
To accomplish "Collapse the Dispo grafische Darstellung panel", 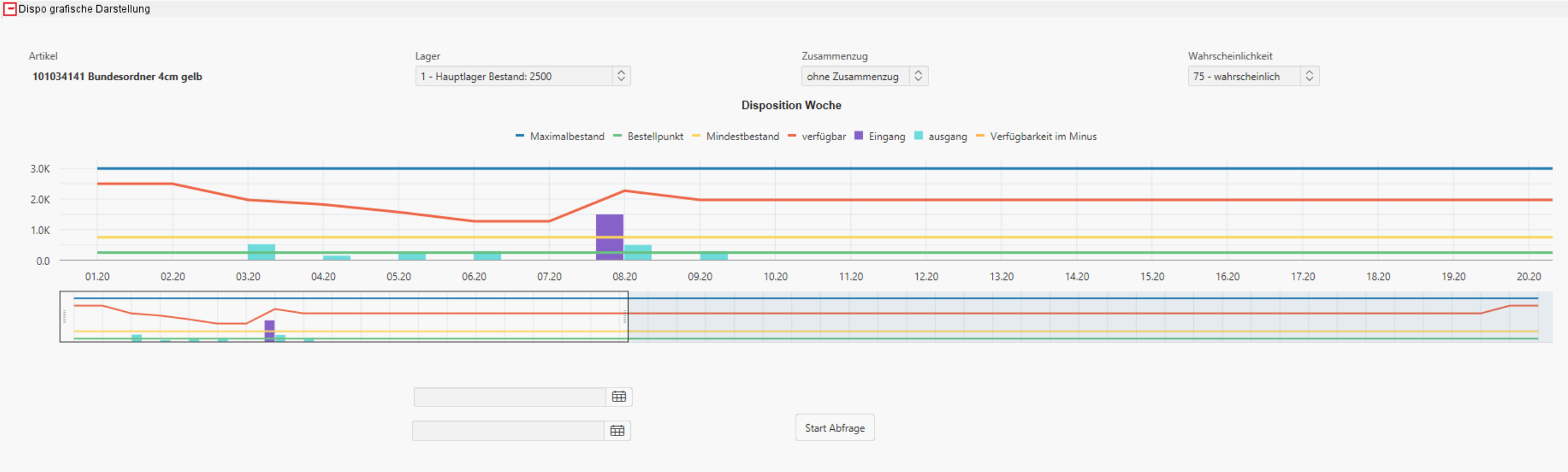I will 10,9.
